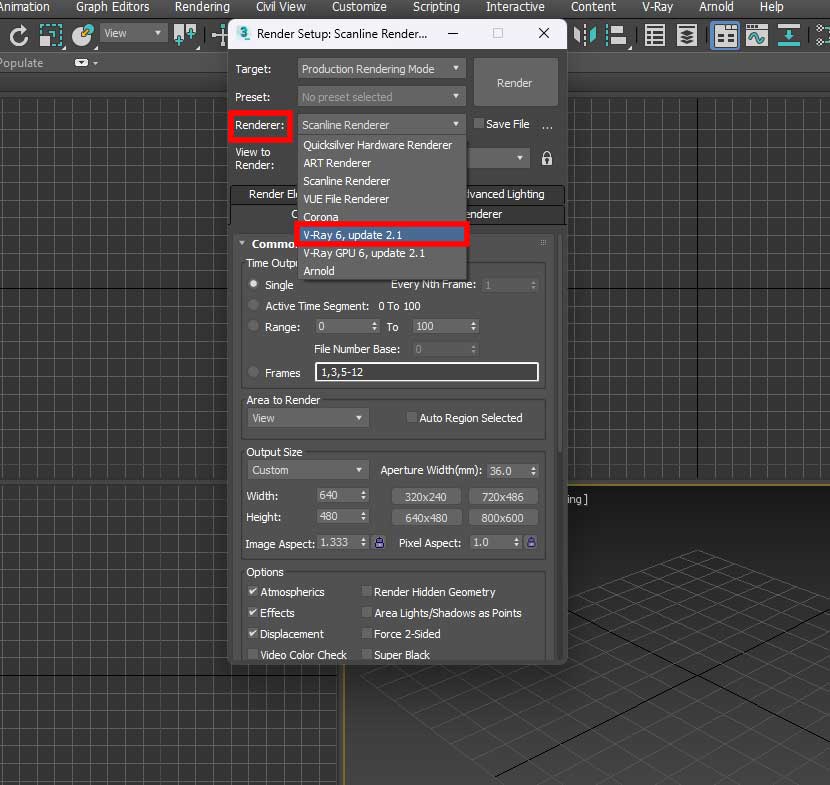Choose VUE File Renderer option
The image size is (830, 785).
[382, 198]
